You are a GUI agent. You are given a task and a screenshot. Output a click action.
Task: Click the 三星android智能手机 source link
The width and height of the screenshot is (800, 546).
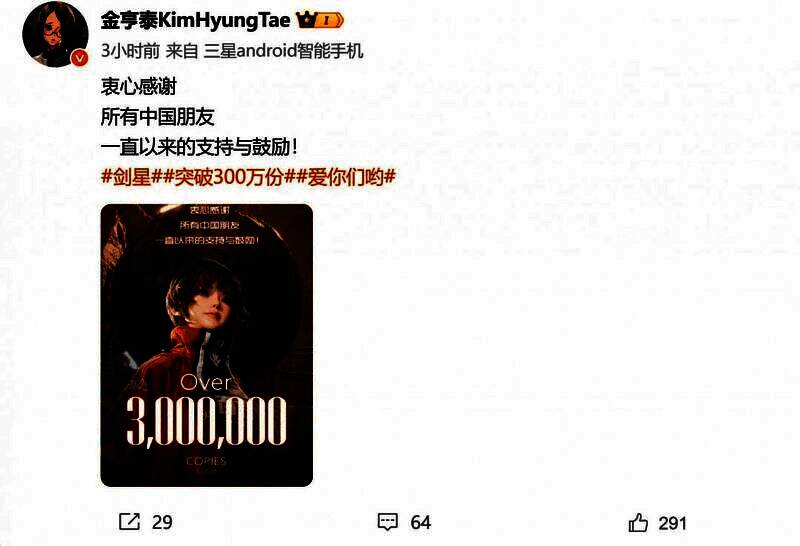283,51
